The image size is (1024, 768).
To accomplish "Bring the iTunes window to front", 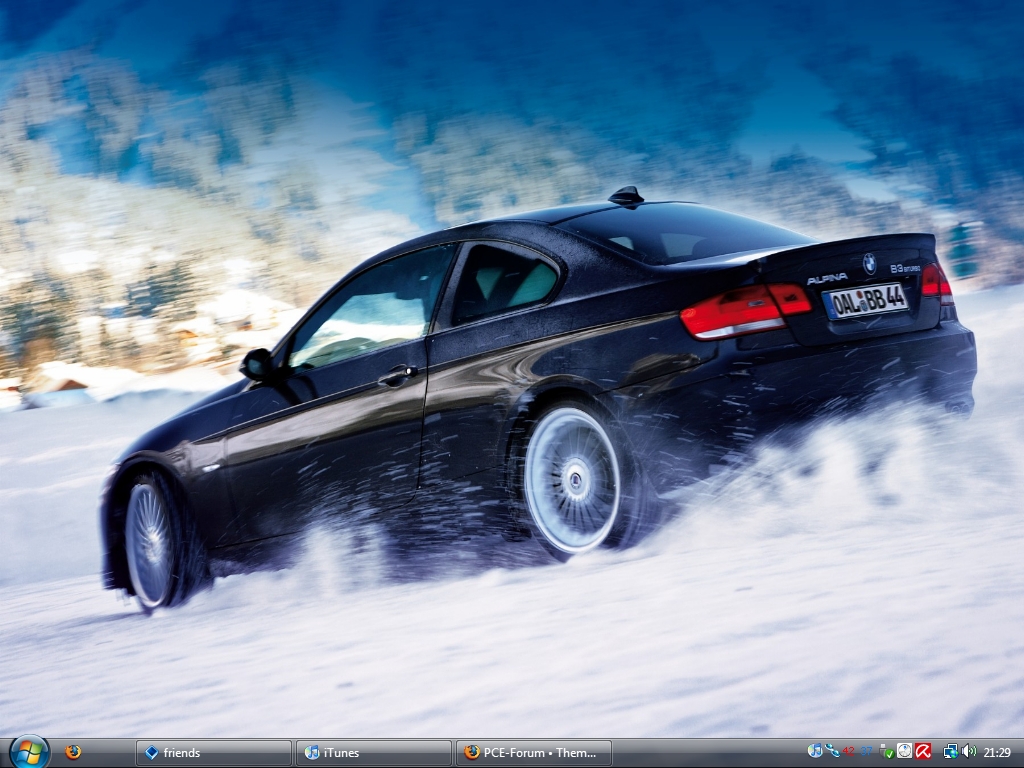I will pyautogui.click(x=373, y=753).
